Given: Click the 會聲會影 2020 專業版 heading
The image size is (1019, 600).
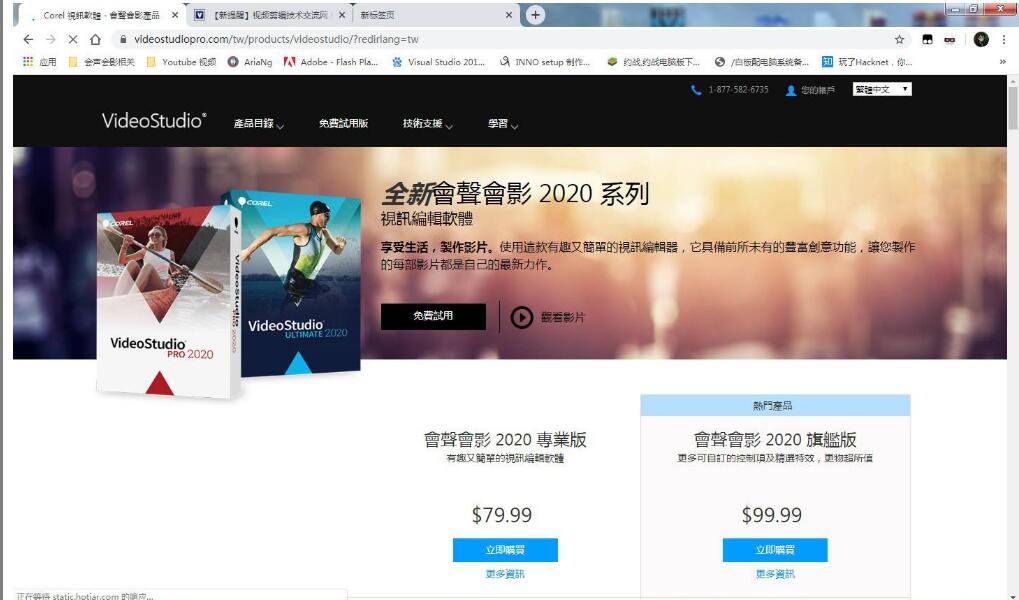Looking at the screenshot, I should (x=505, y=440).
